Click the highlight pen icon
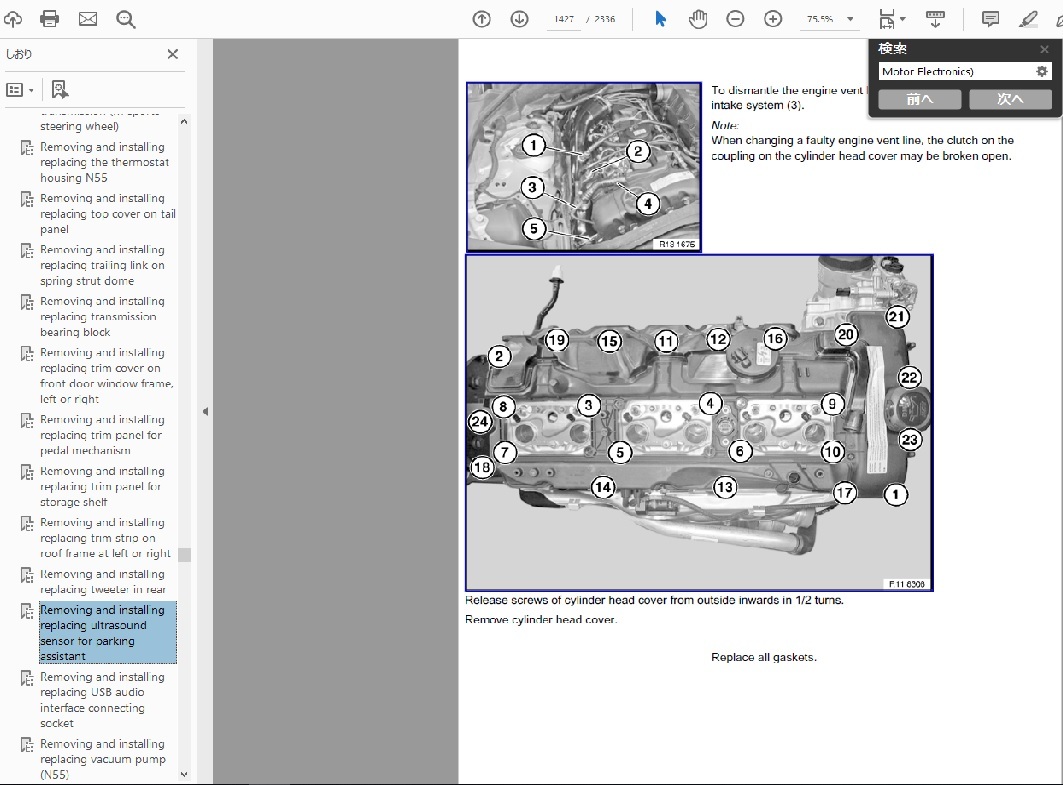Screen dimensions: 1063x785 pos(1028,19)
